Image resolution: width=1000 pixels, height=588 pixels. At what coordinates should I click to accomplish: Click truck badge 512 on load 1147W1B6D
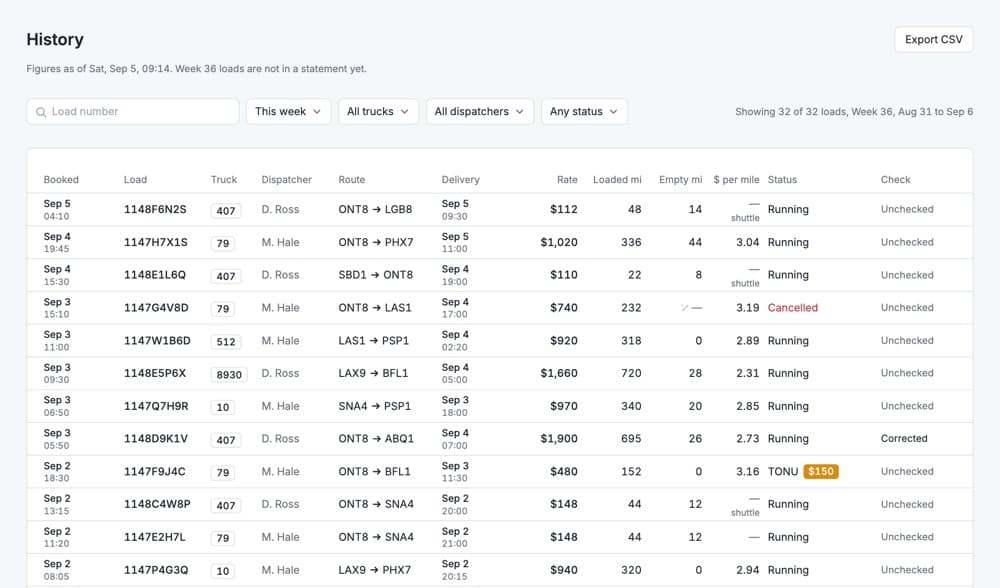226,341
